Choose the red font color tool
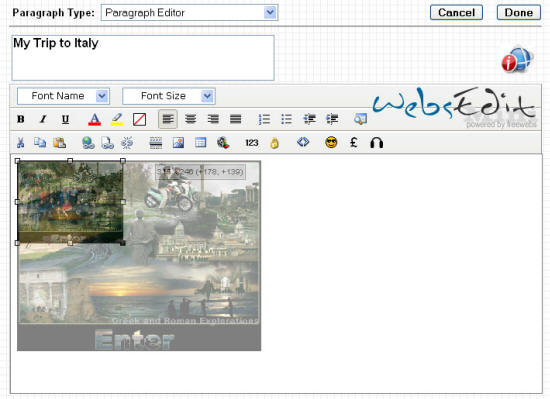 point(94,119)
